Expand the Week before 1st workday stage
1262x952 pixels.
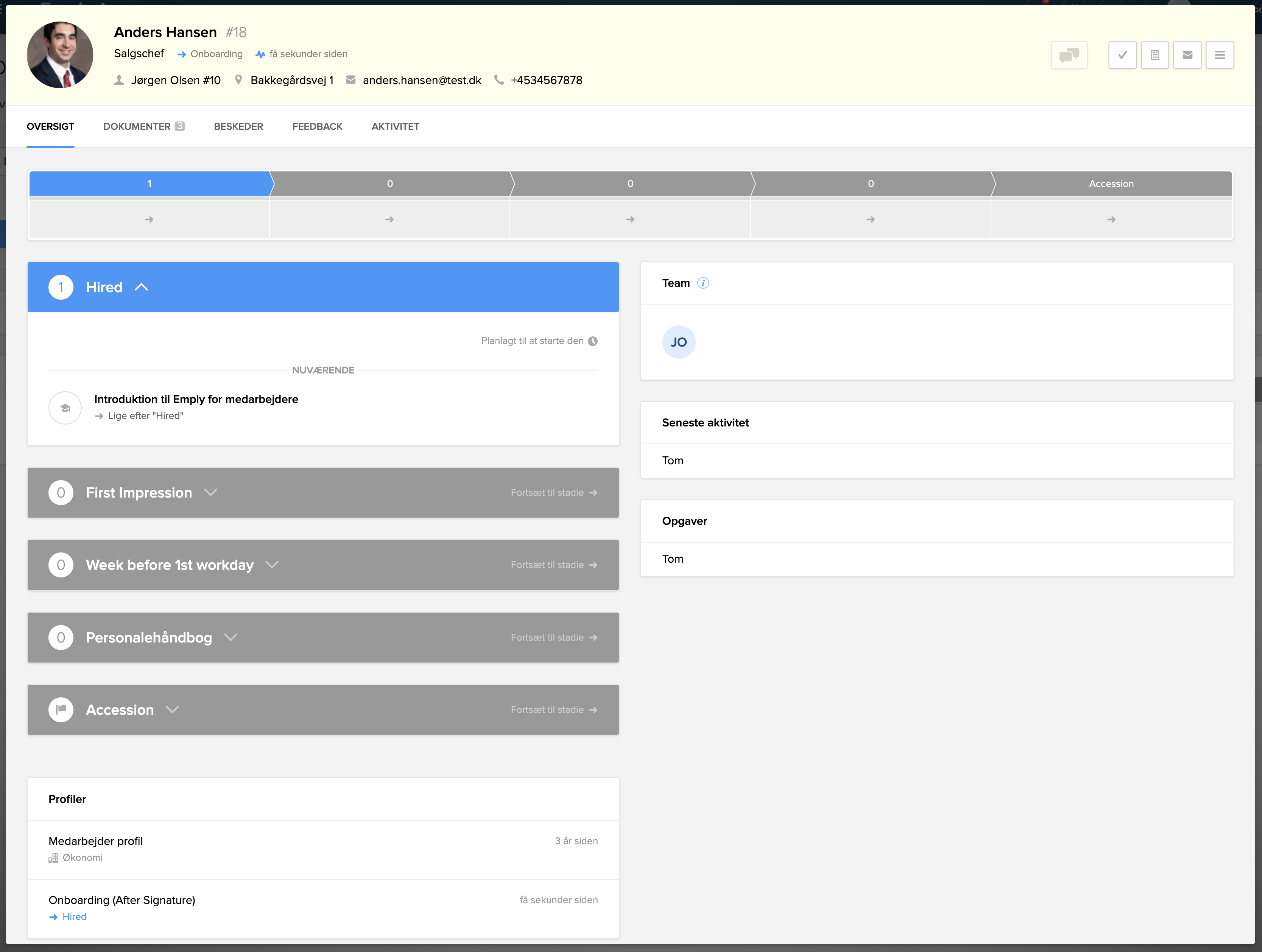point(272,565)
